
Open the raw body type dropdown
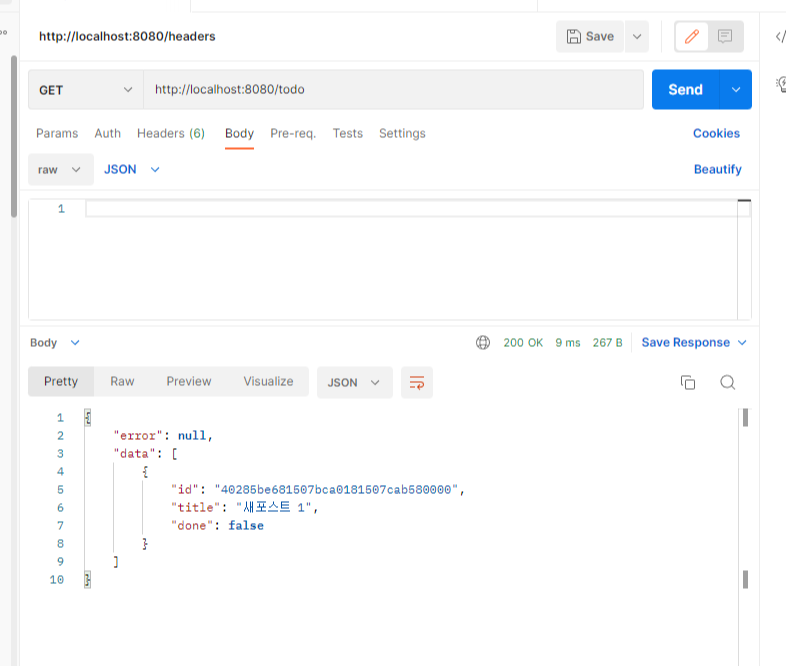pos(61,169)
